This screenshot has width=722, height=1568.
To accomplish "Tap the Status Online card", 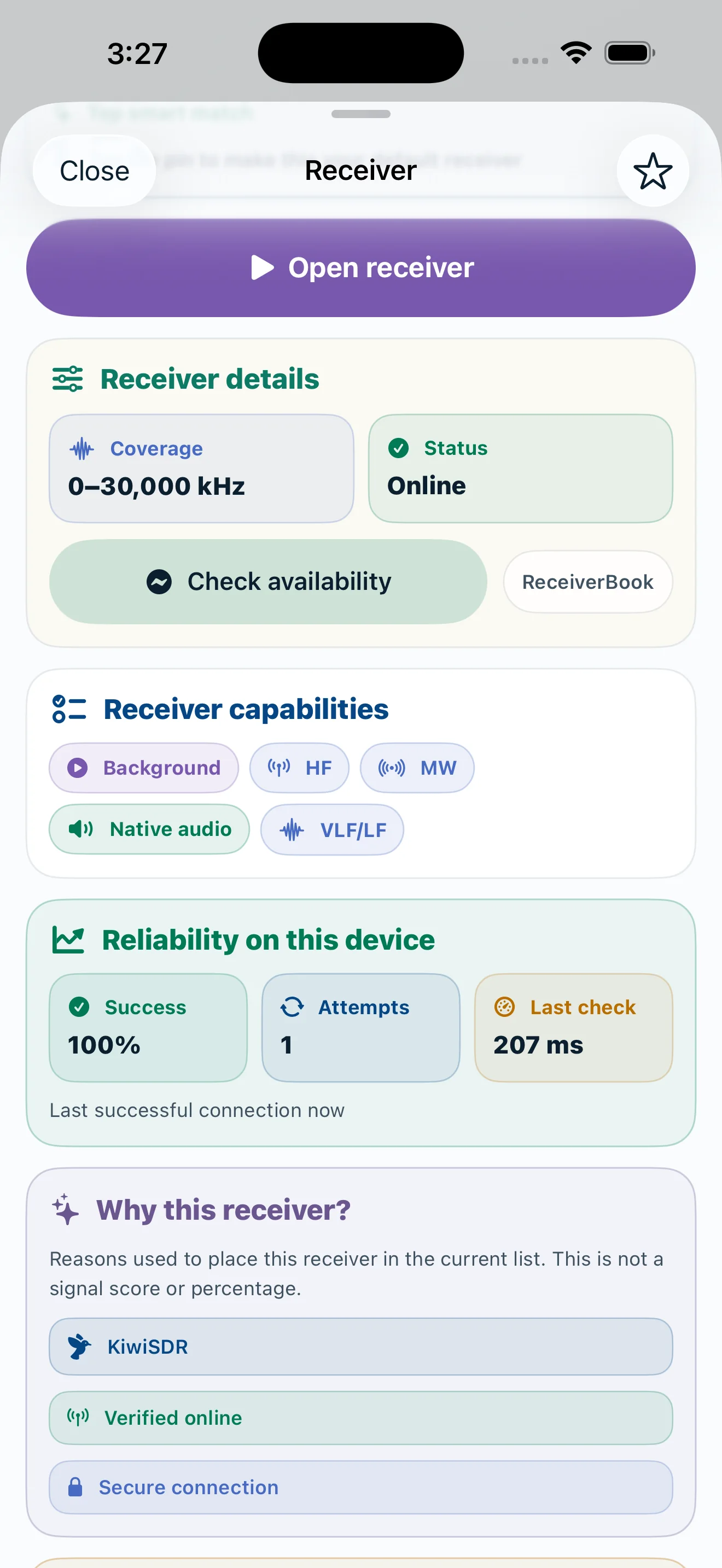I will (521, 469).
